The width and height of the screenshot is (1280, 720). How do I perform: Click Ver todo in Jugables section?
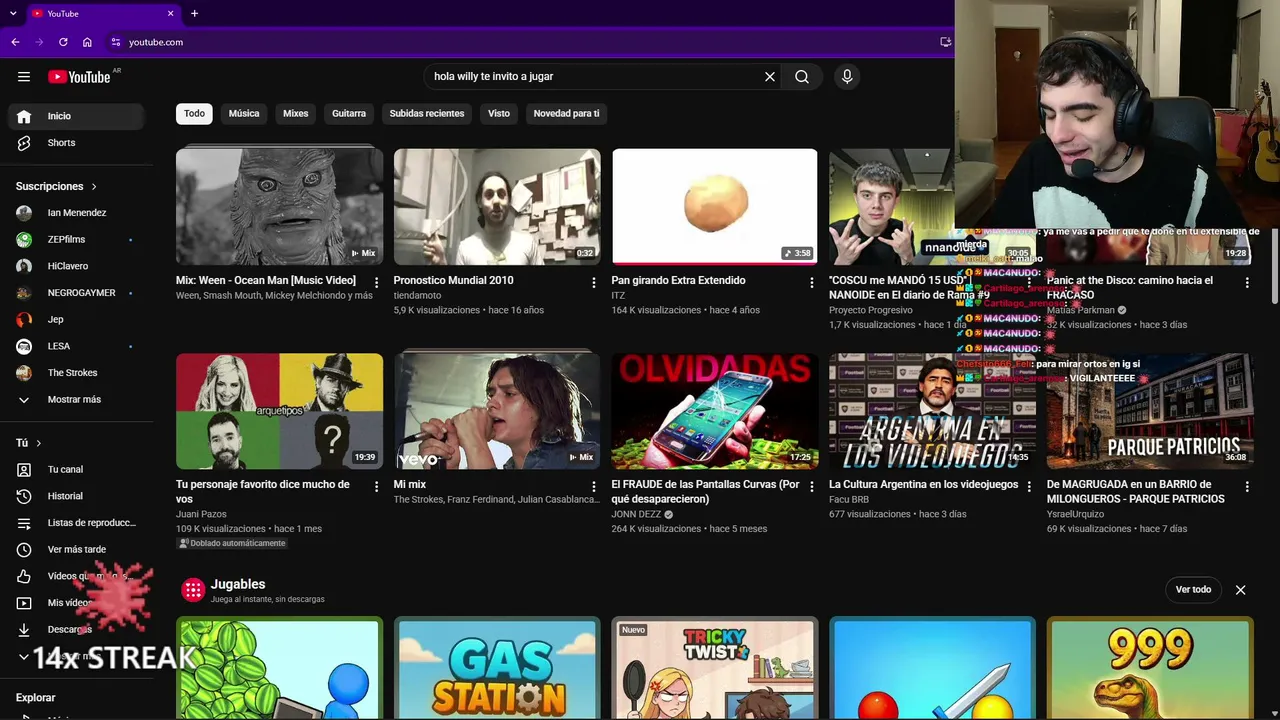coord(1193,590)
